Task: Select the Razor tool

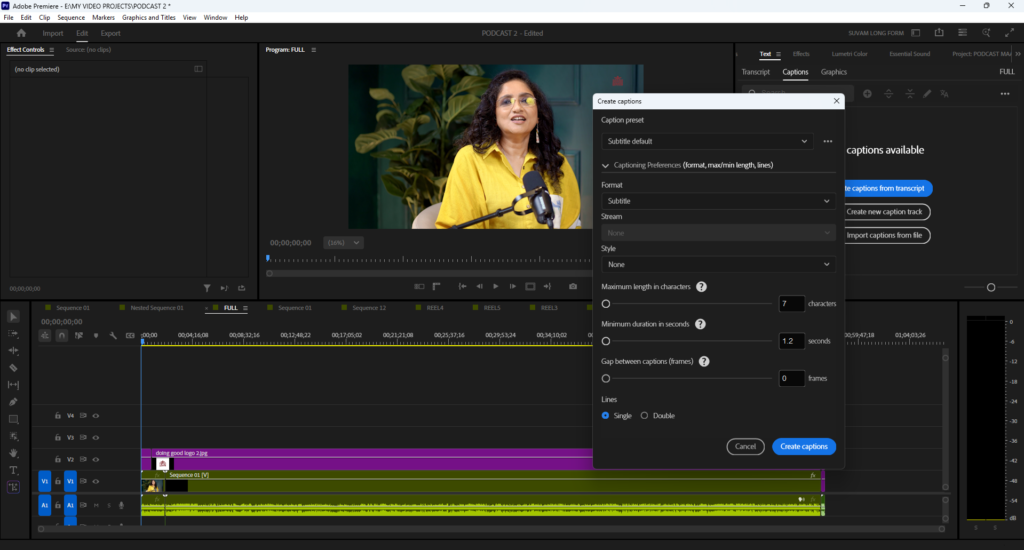Action: [13, 368]
